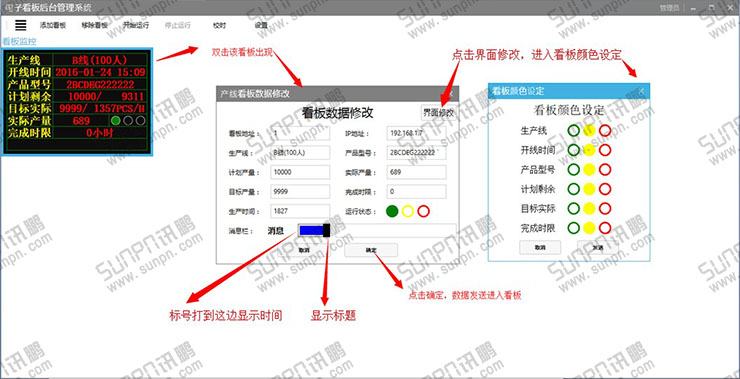Open the hamburger menu in the toolbar
The width and height of the screenshot is (740, 379).
pyautogui.click(x=20, y=25)
